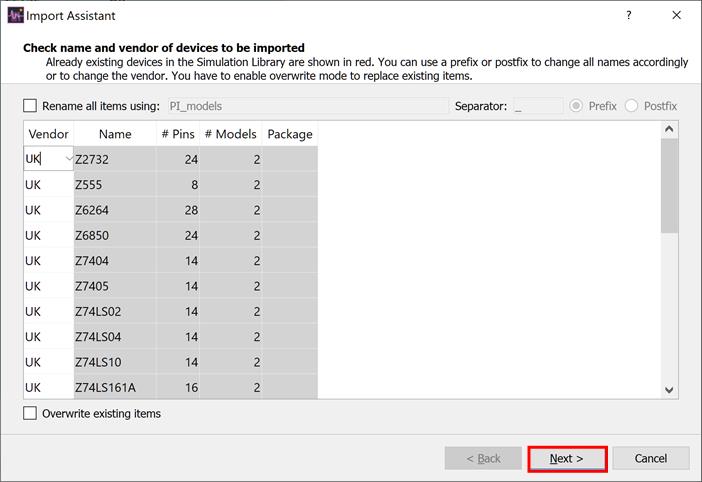702x482 pixels.
Task: Click the Package column header
Action: tap(290, 134)
